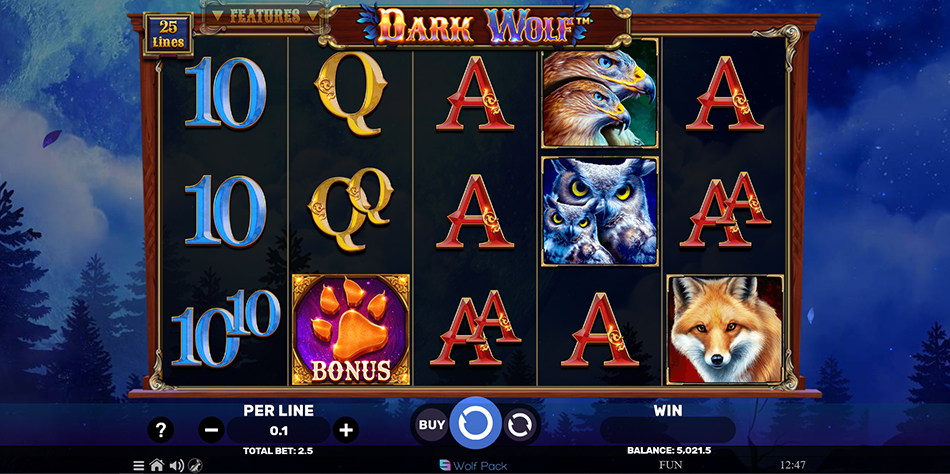Click the per line value 0.1 field
This screenshot has width=950, height=474.
[279, 431]
